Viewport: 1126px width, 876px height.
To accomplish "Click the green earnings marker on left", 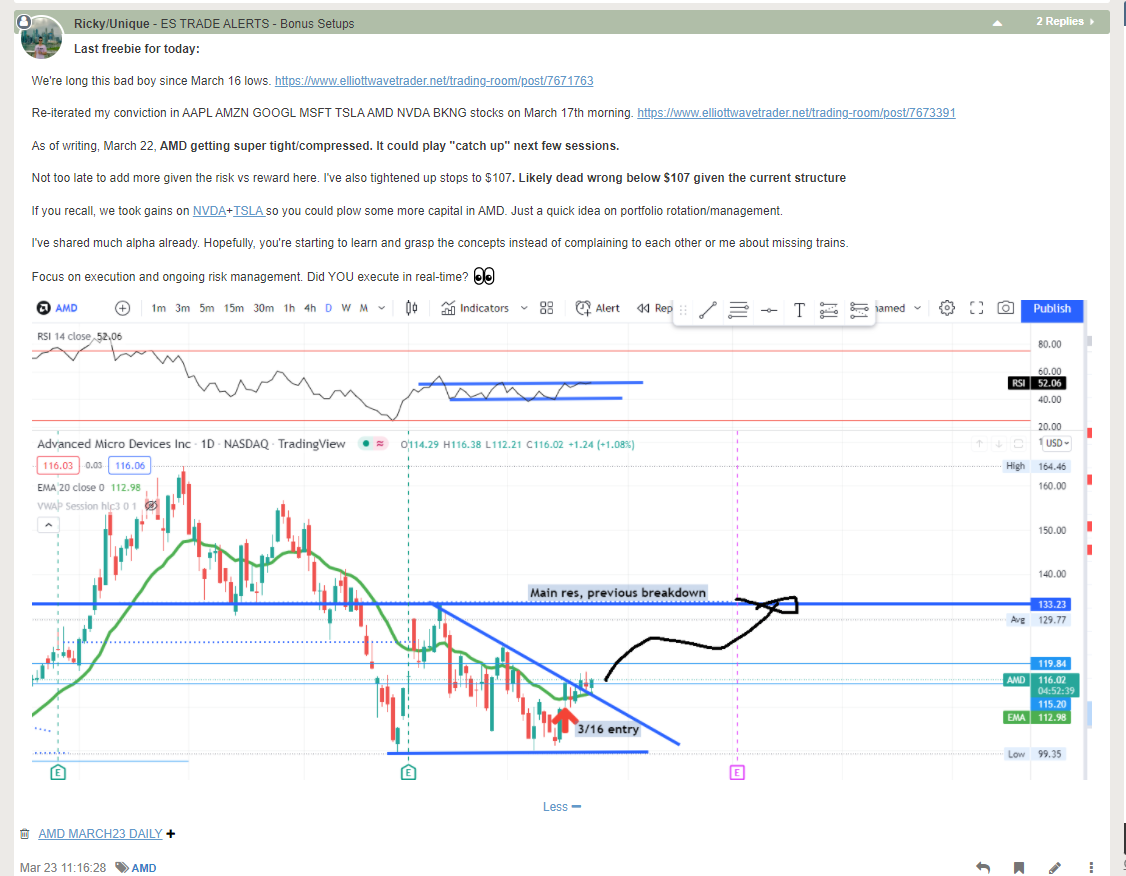I will pos(58,773).
